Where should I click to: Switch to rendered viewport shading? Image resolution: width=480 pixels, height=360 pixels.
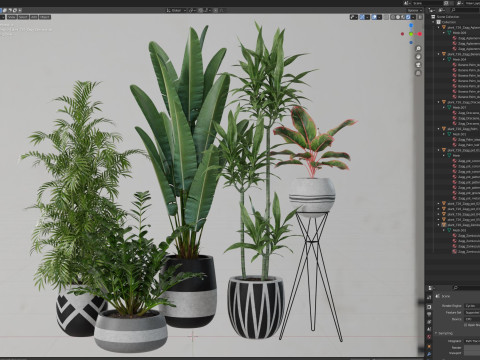point(408,17)
